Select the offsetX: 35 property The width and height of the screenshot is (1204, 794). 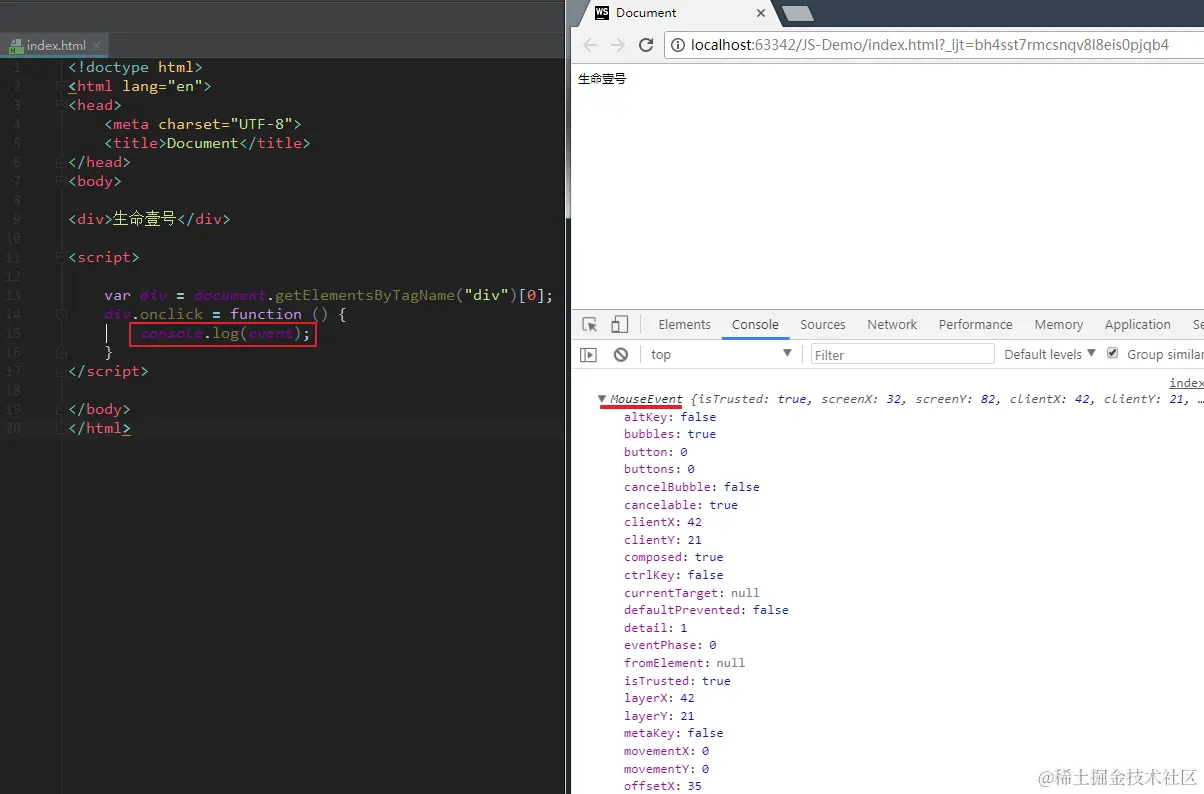(x=663, y=786)
